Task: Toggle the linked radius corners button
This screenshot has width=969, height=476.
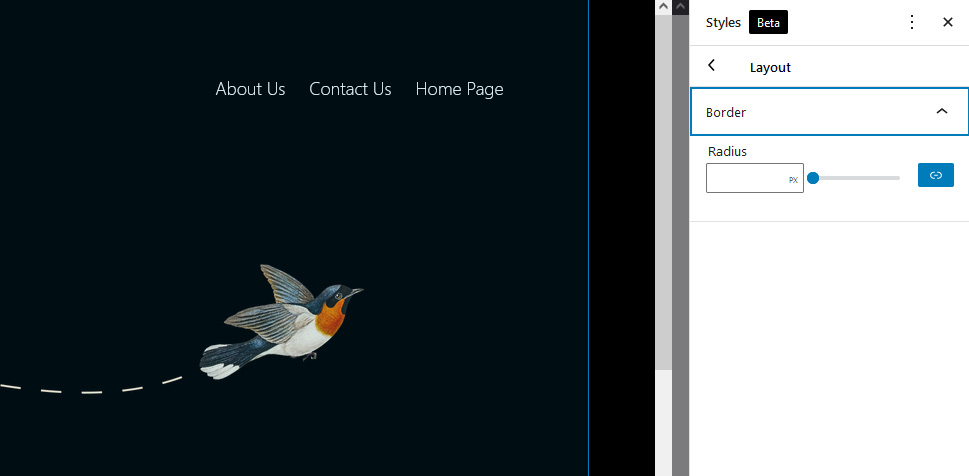Action: 936,175
